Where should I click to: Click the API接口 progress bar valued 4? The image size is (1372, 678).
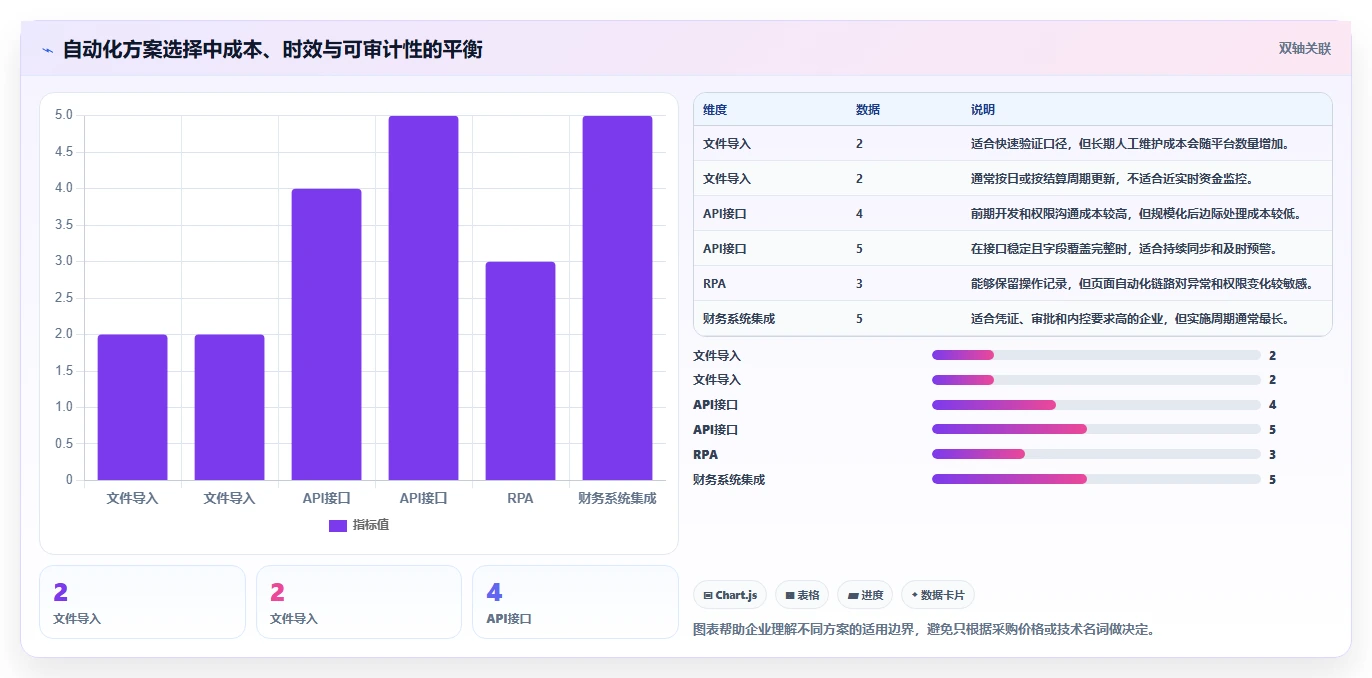pyautogui.click(x=1096, y=405)
